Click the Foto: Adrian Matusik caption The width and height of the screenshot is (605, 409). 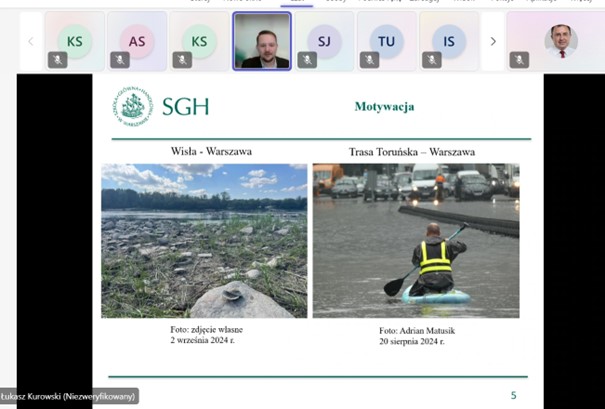[x=417, y=331]
